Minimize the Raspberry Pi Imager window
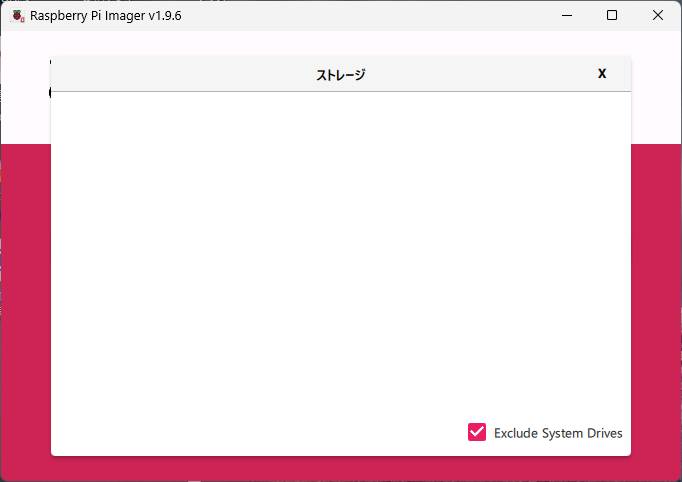Viewport: 682px width, 482px height. tap(567, 16)
